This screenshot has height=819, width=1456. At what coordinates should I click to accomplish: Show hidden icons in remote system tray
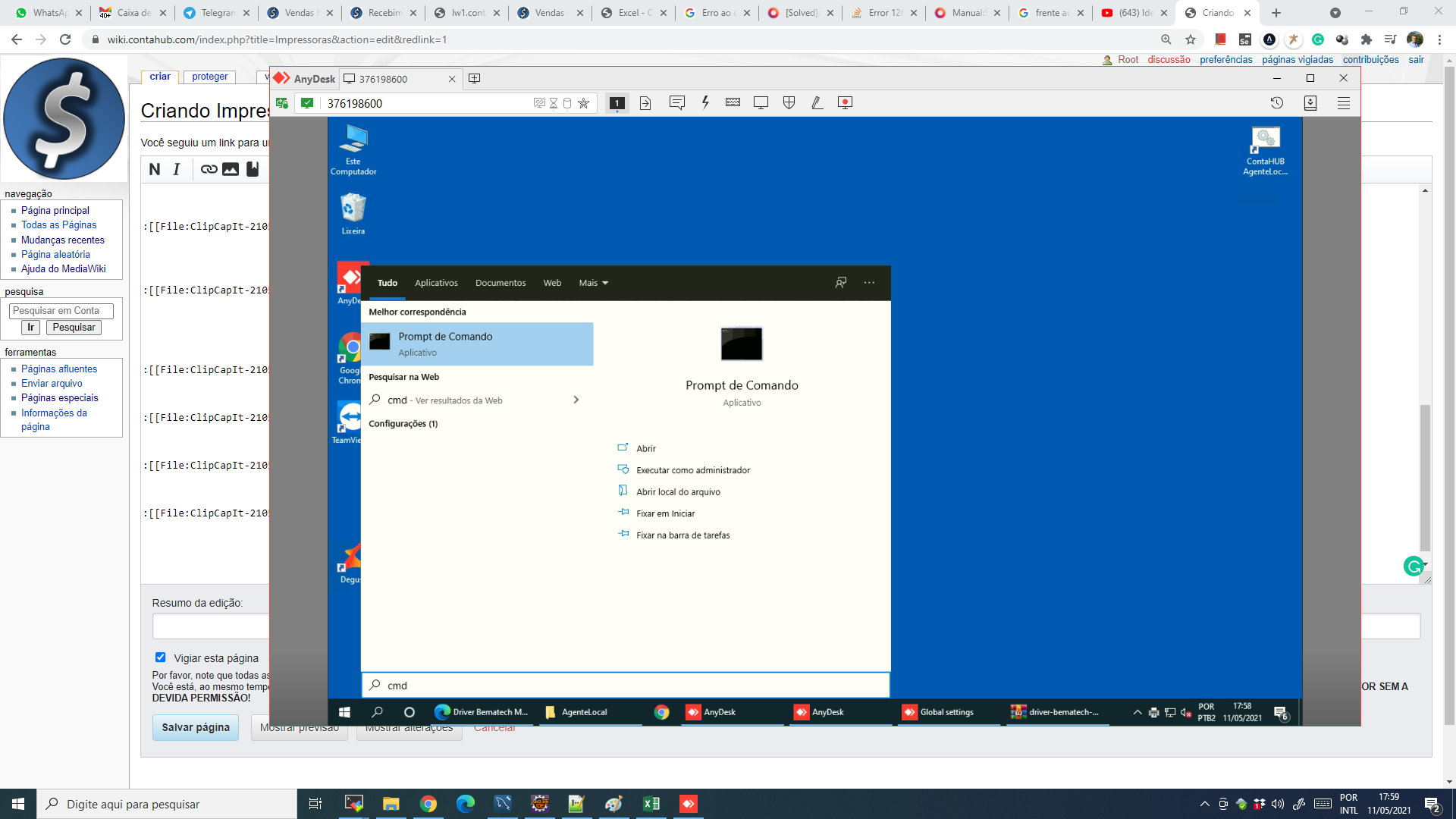pyautogui.click(x=1137, y=712)
